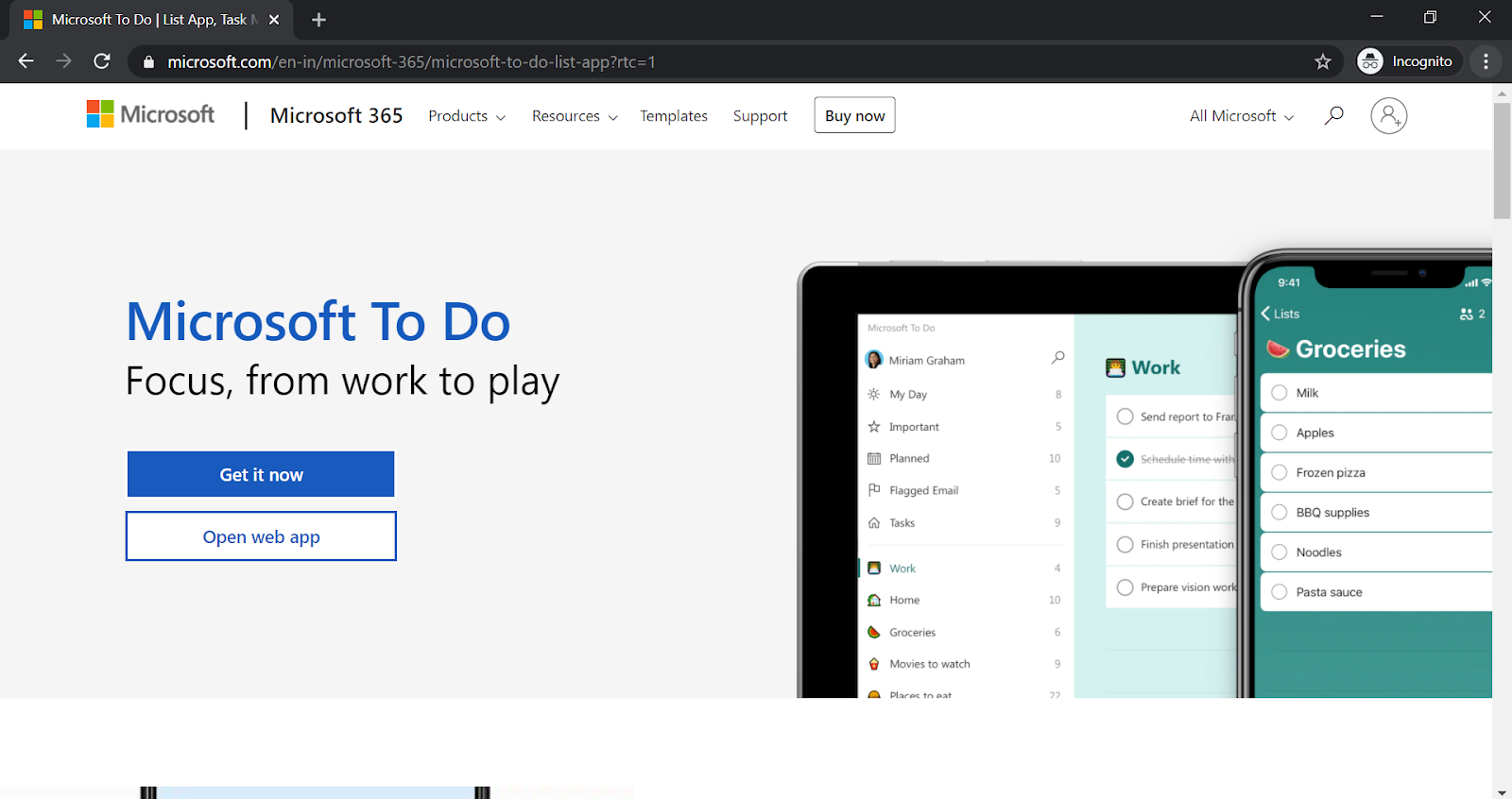Check off the Milk item
This screenshot has width=1512, height=799.
[1280, 393]
